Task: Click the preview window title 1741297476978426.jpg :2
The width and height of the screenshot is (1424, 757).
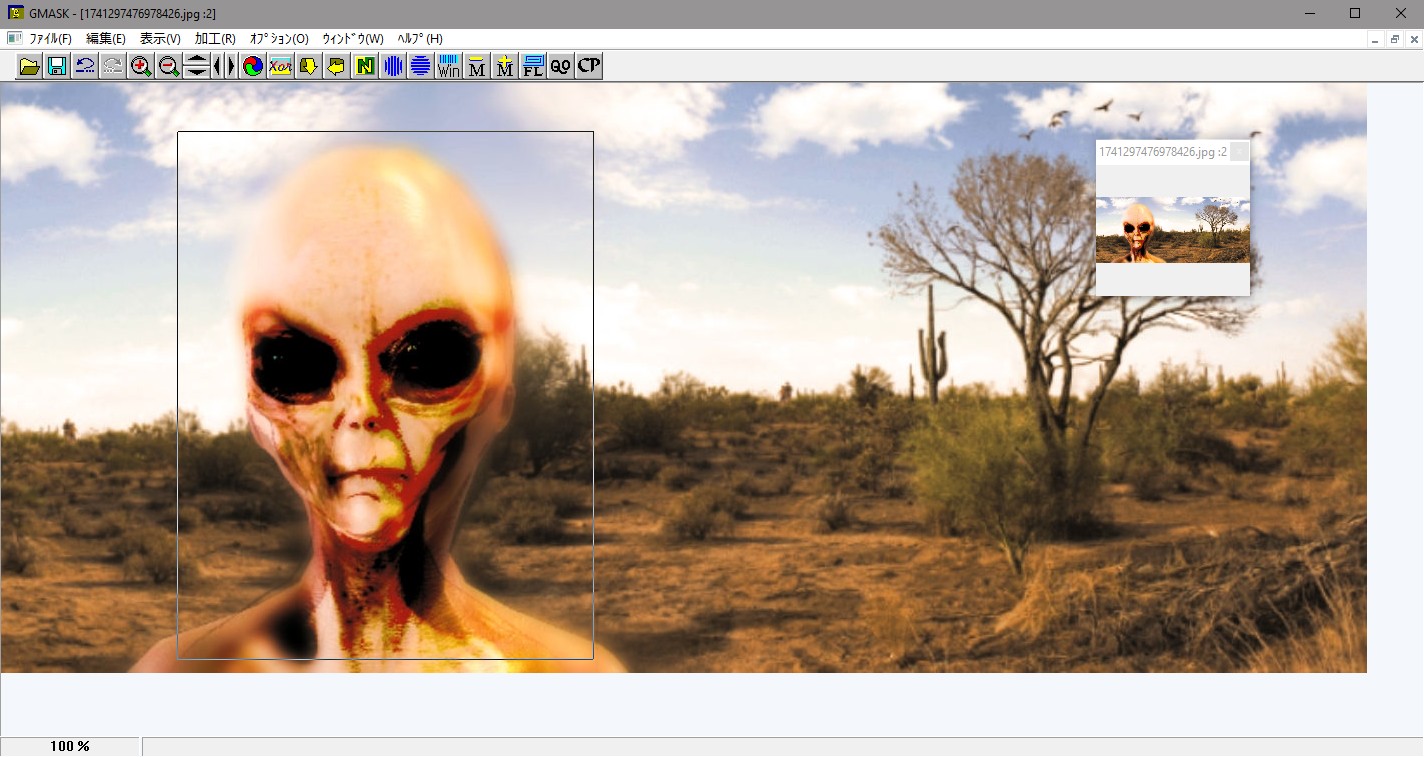Action: tap(1163, 152)
